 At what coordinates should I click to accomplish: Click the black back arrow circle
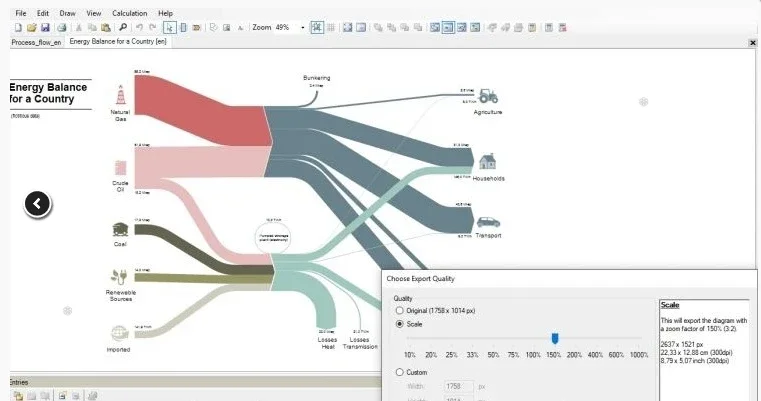click(37, 204)
